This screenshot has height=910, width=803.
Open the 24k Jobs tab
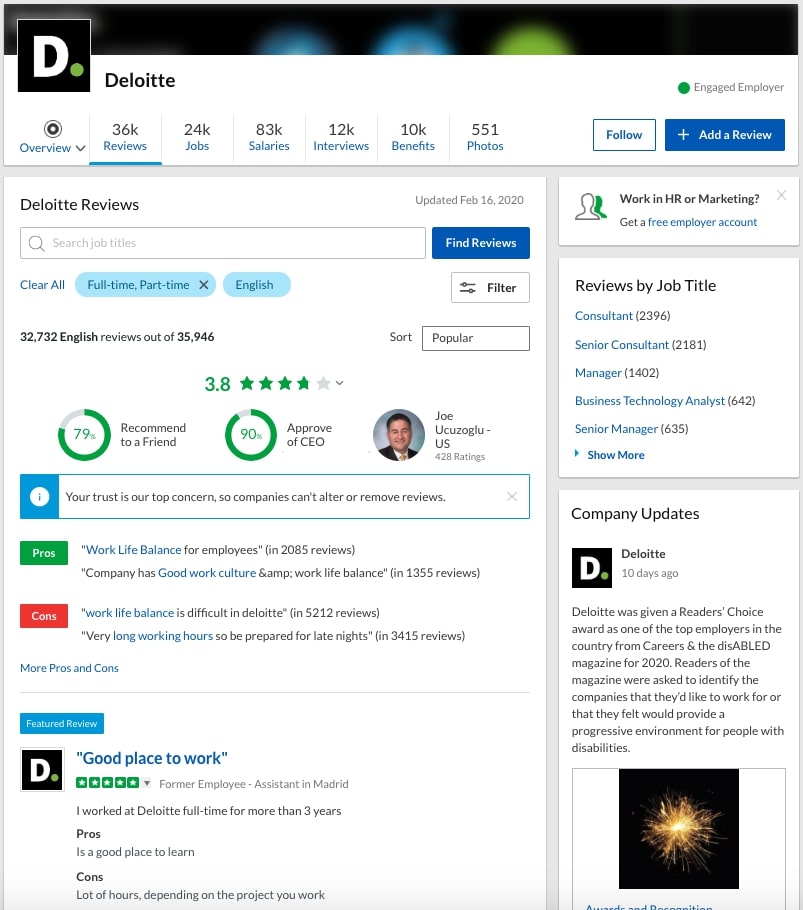pyautogui.click(x=197, y=138)
